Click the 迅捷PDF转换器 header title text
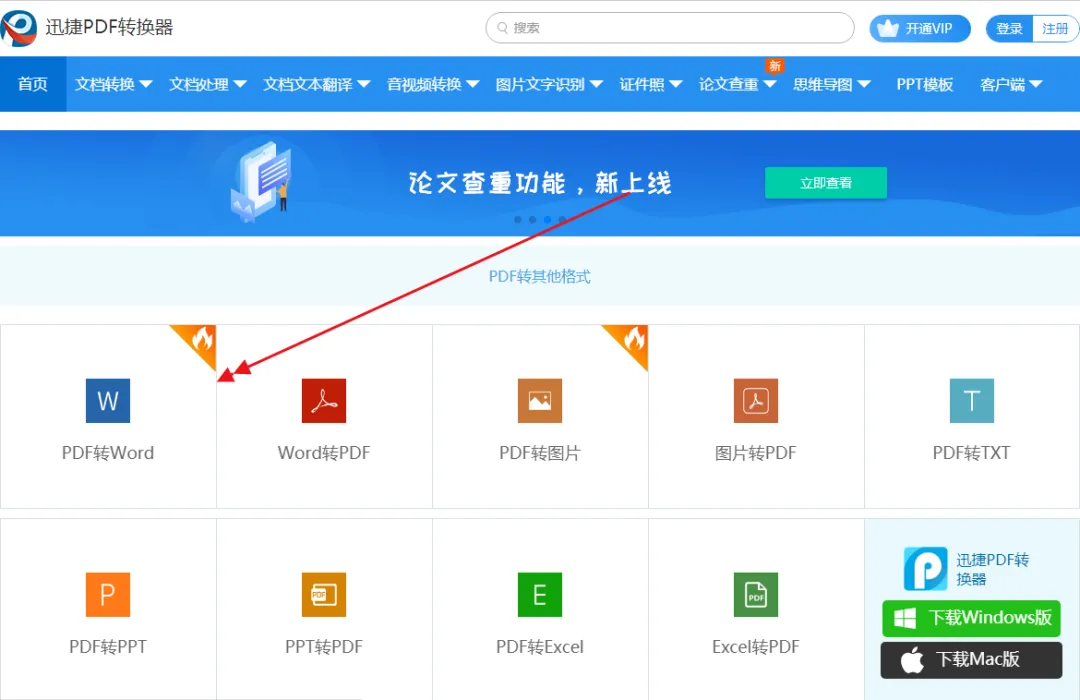 (110, 28)
